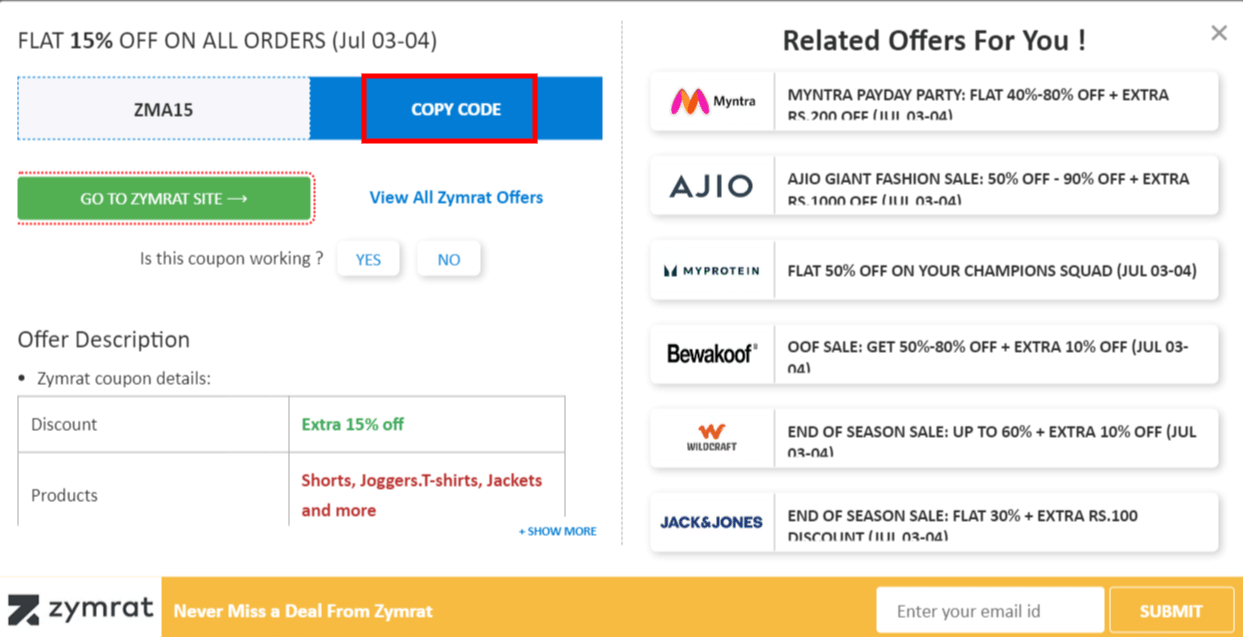Click the Jack&Jones brand logo
Screen dimensions: 1243x637
[x=711, y=522]
